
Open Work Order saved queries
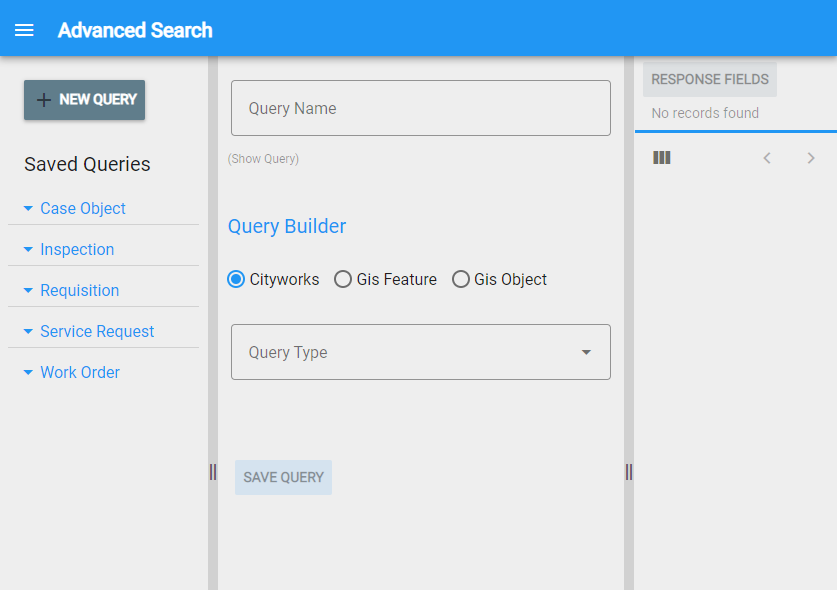(x=80, y=372)
